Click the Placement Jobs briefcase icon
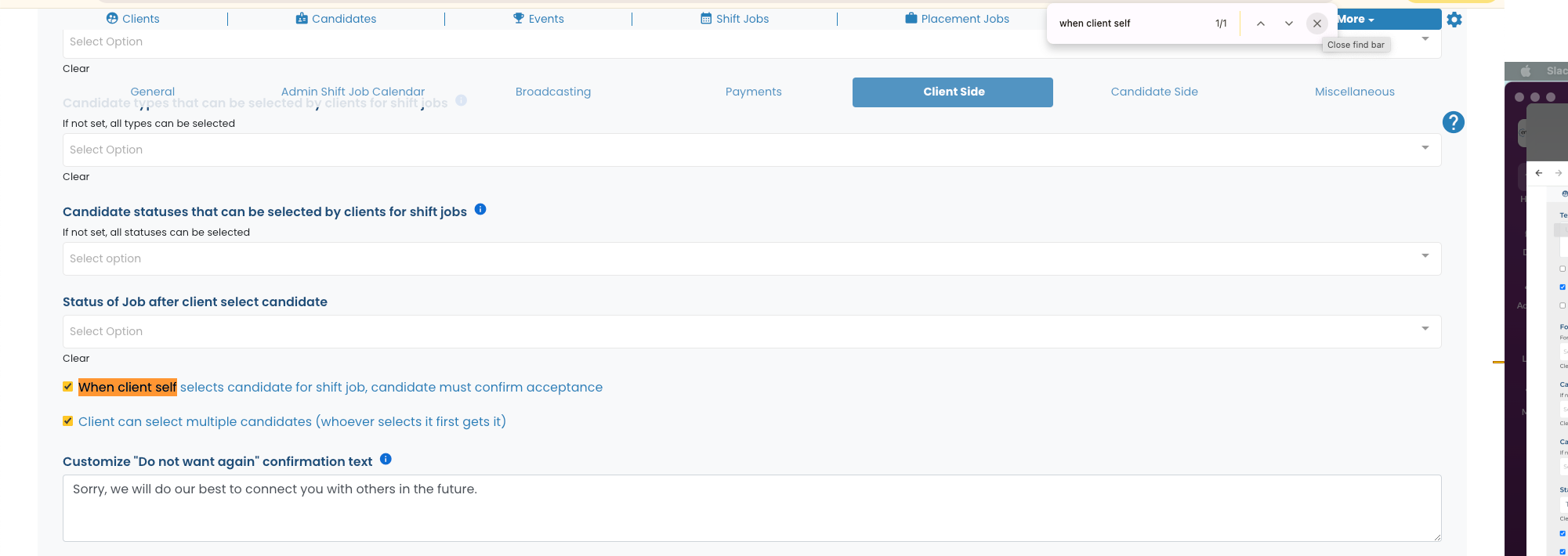This screenshot has width=1568, height=556. pos(911,18)
